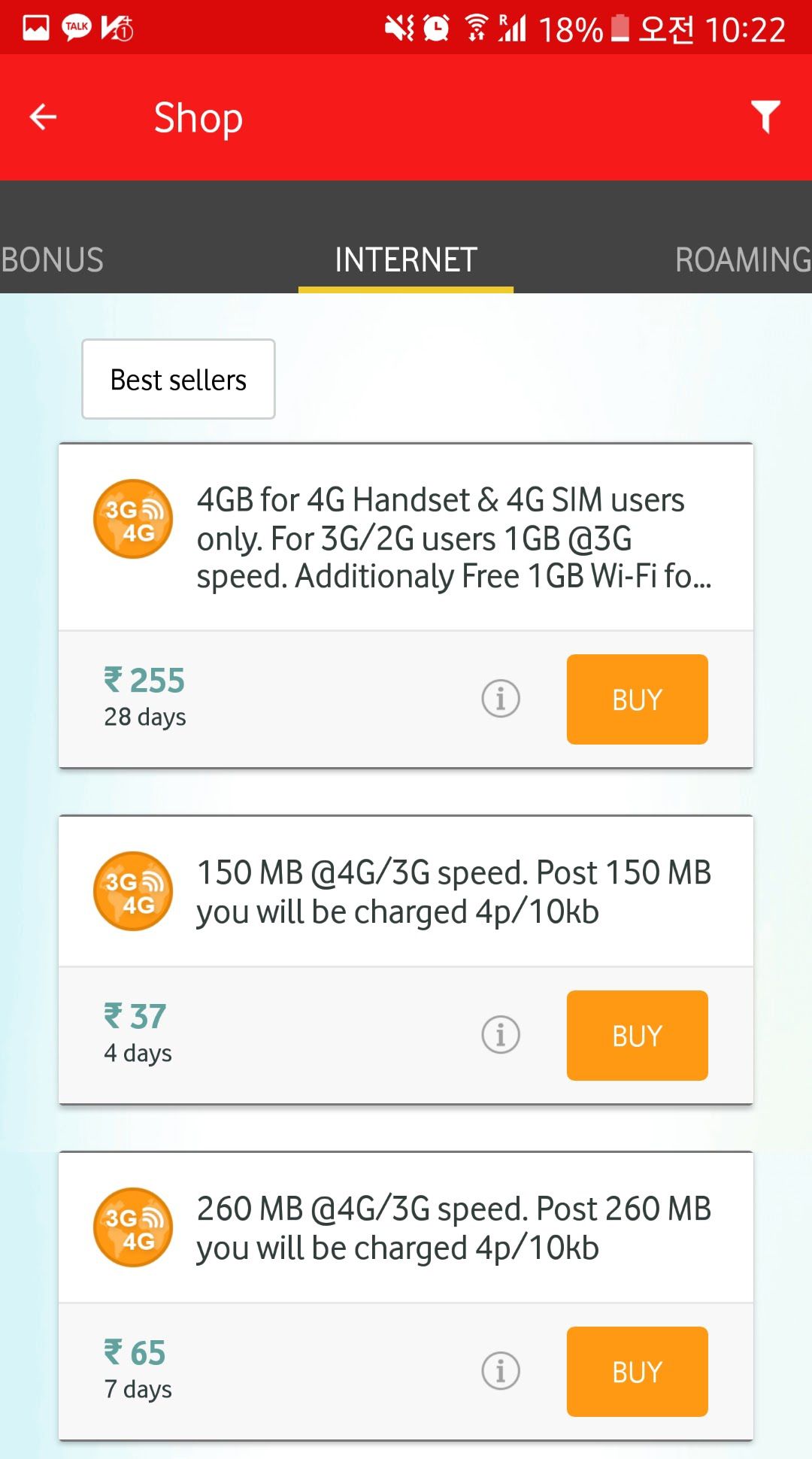Screen dimensions: 812x1459
Task: Tap 3G/4G icon on 150 MB plan
Action: point(133,891)
